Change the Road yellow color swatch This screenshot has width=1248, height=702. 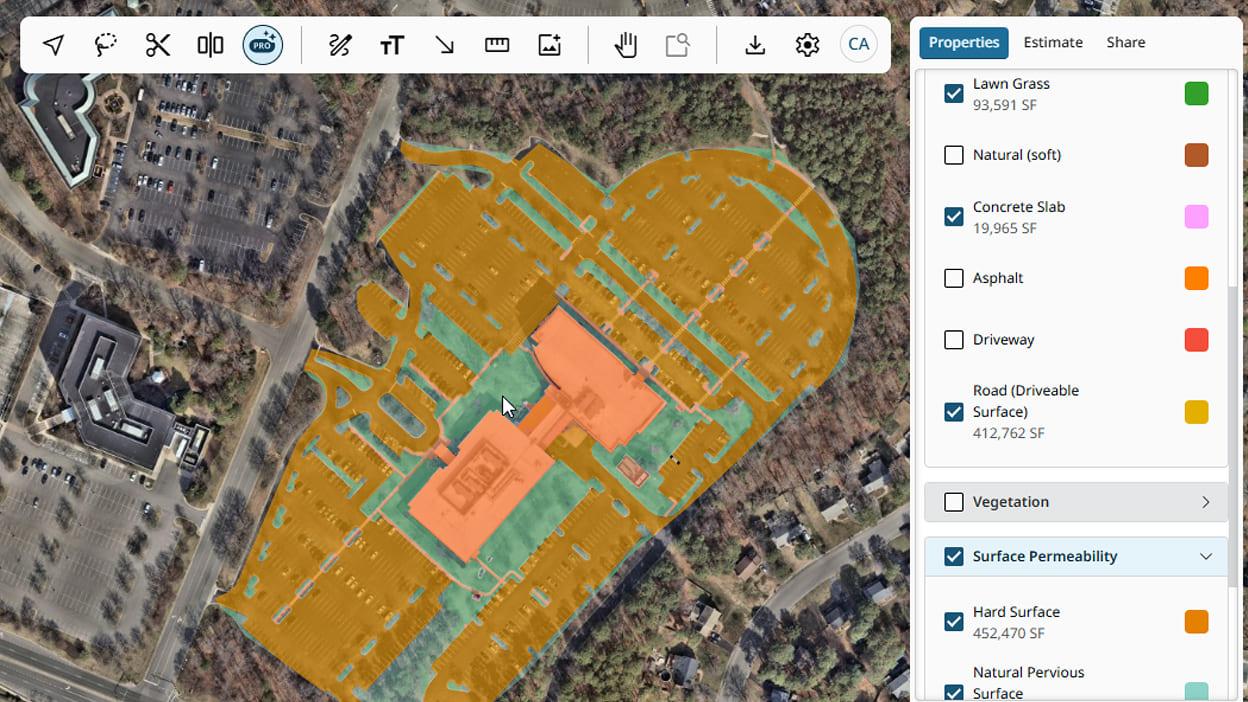coord(1196,412)
